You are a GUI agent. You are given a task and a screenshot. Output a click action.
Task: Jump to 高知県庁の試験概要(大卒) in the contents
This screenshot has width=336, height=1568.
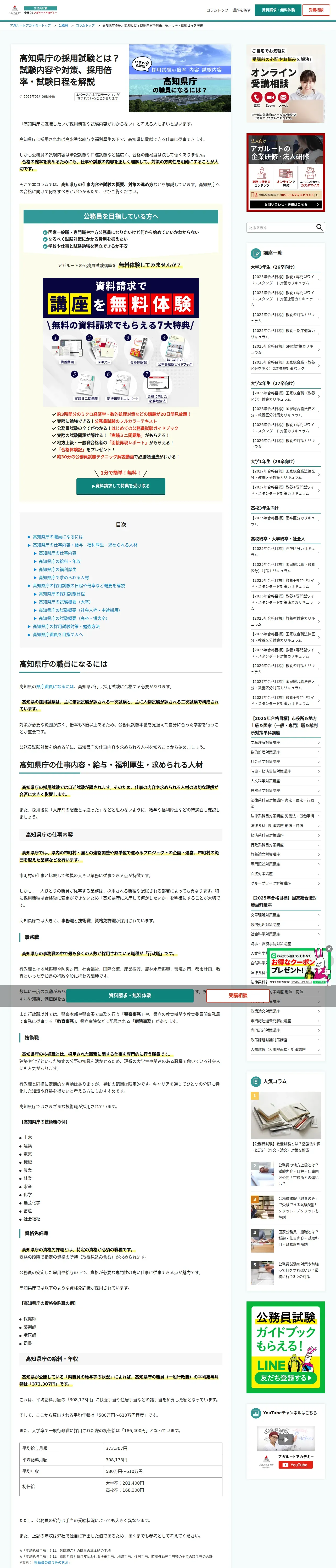click(65, 602)
